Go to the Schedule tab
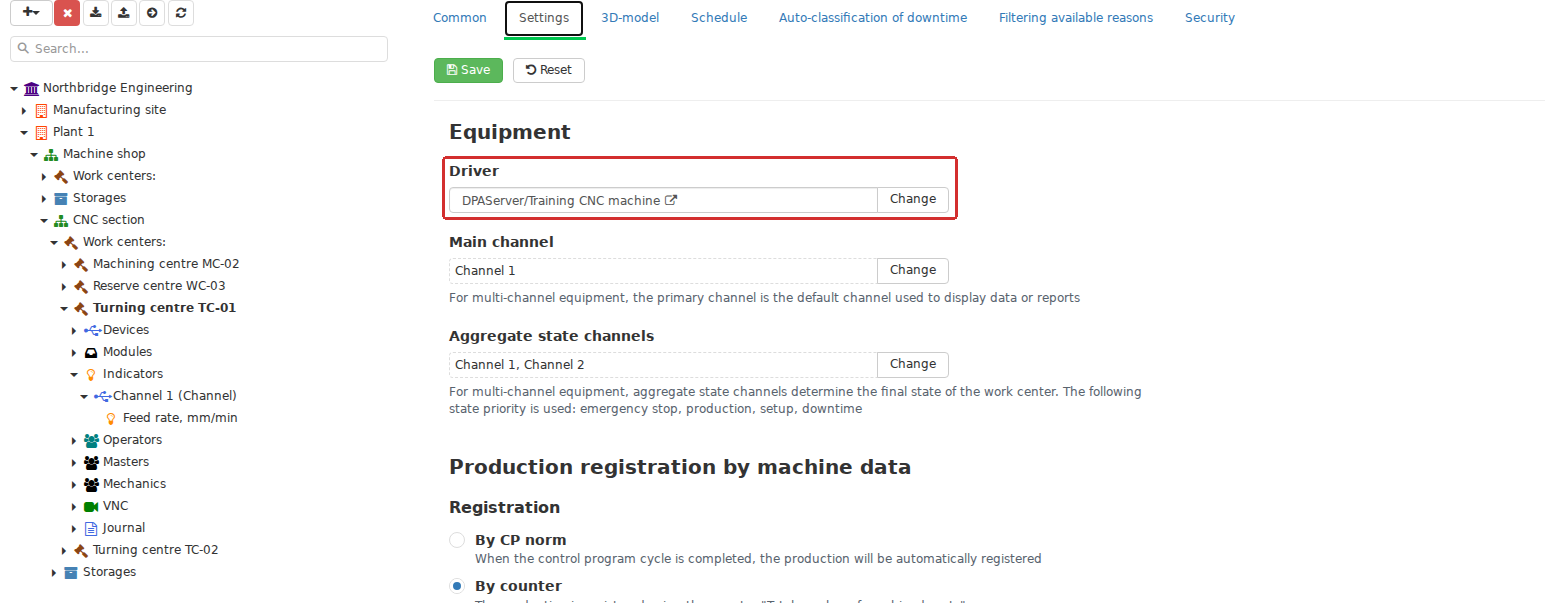 tap(719, 18)
